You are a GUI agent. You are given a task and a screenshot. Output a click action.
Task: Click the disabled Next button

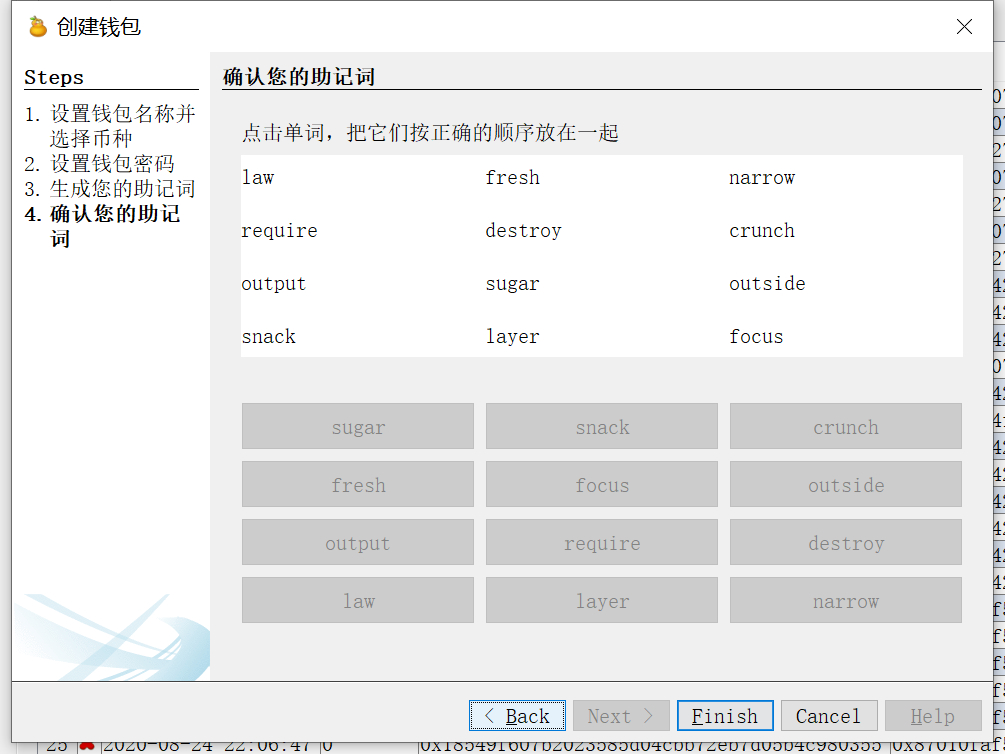pyautogui.click(x=621, y=716)
